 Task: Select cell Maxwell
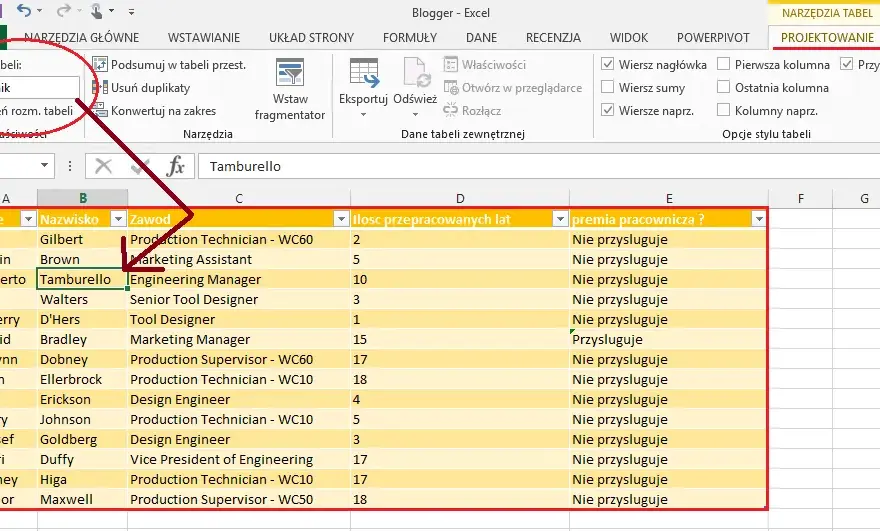82,499
